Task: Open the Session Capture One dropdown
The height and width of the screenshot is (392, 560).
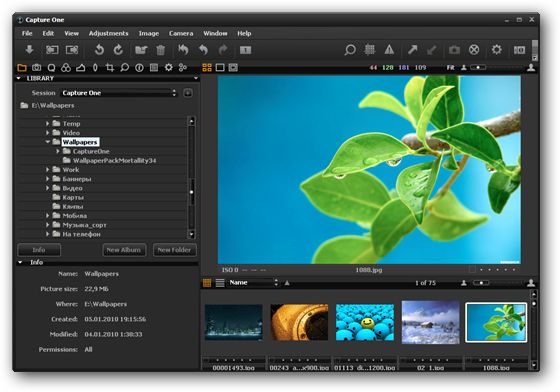Action: [119, 93]
